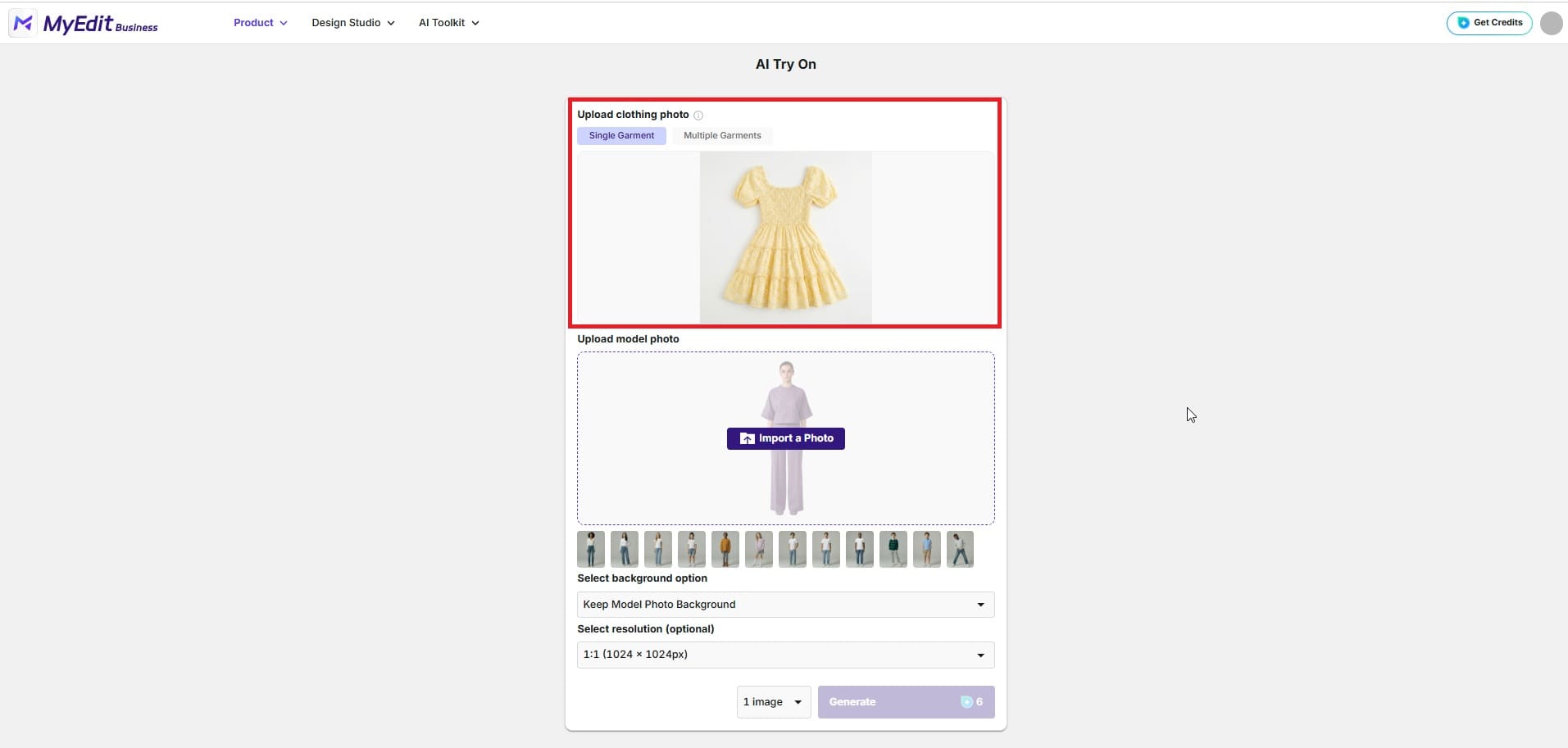Open the Keep Model Photo Background dropdown

pos(784,605)
